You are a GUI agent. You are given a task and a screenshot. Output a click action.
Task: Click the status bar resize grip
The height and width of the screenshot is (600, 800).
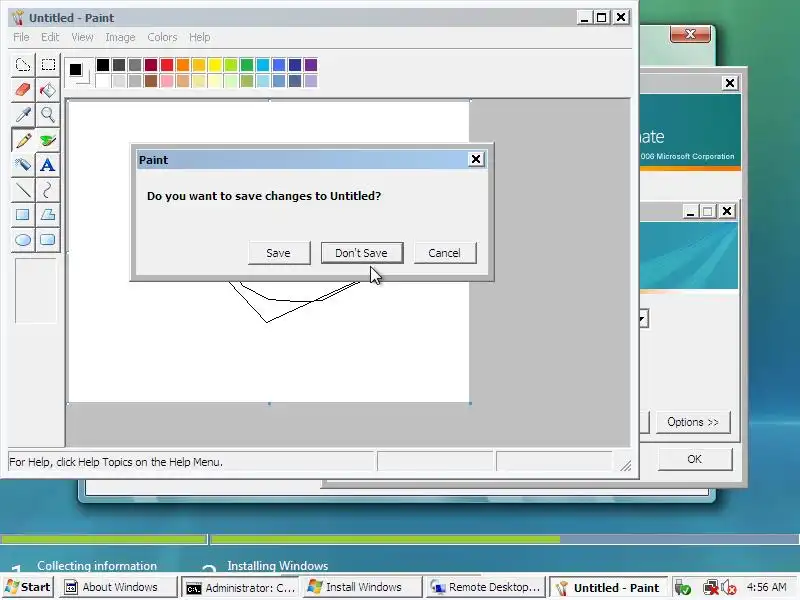(x=626, y=465)
